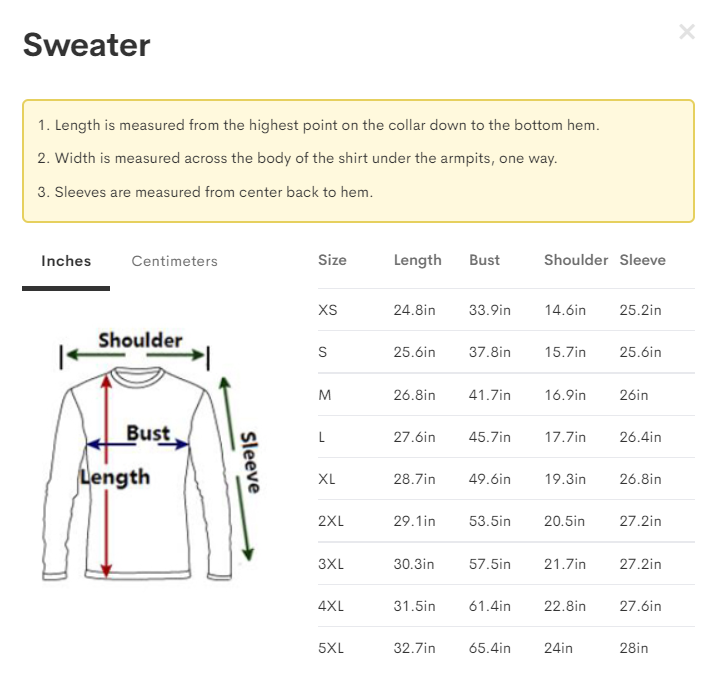Click the 2XL size label

pyautogui.click(x=331, y=521)
